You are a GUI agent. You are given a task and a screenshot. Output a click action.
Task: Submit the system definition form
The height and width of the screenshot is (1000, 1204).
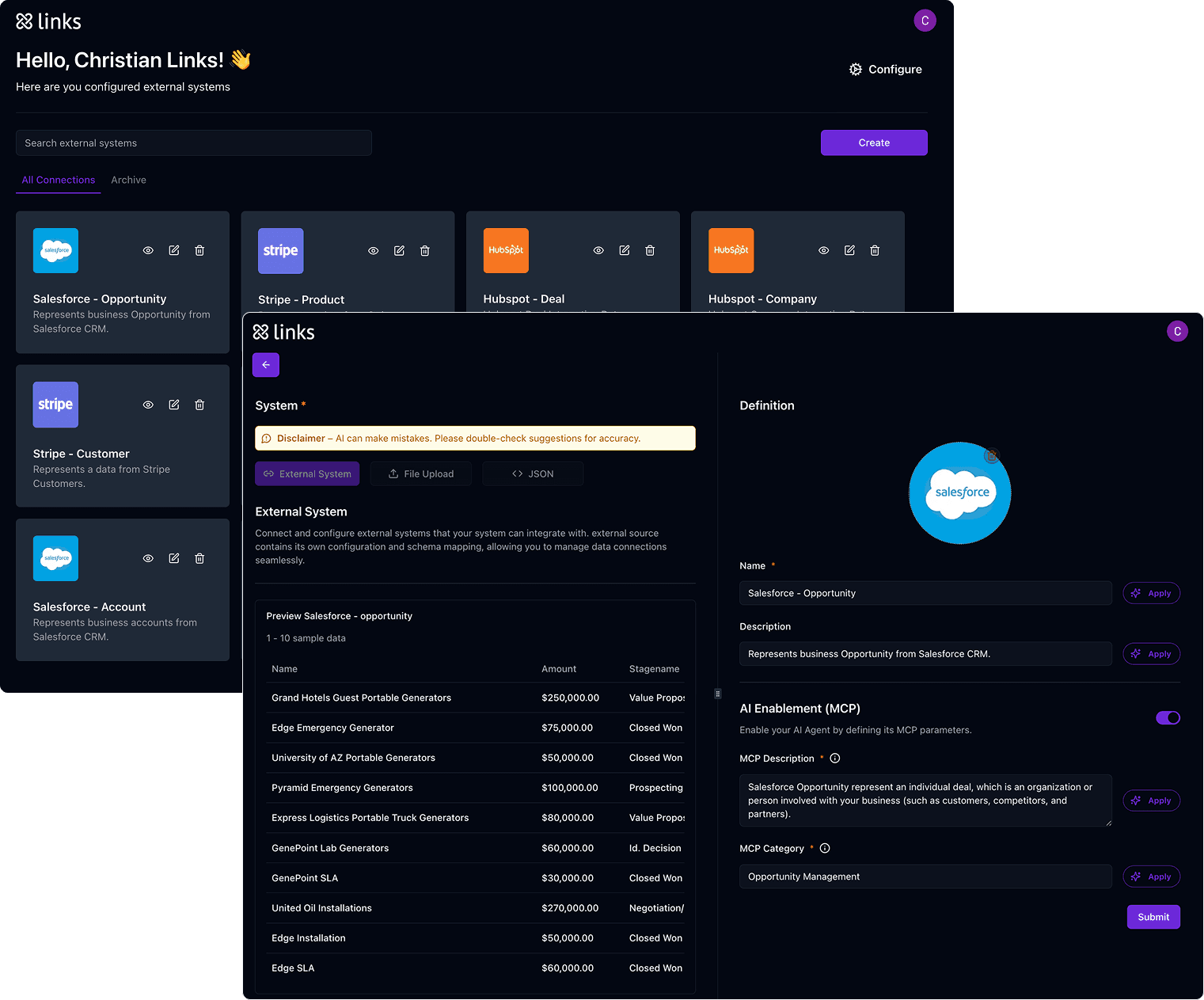tap(1153, 917)
